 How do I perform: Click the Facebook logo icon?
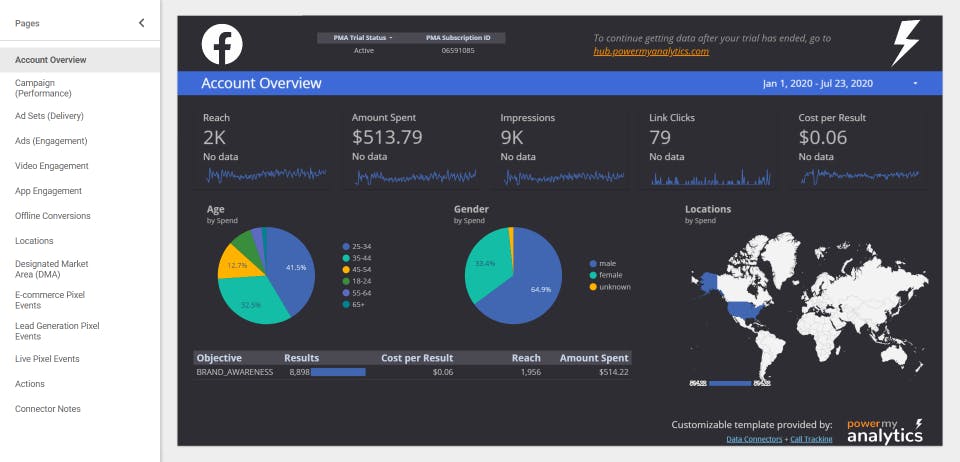click(x=222, y=44)
